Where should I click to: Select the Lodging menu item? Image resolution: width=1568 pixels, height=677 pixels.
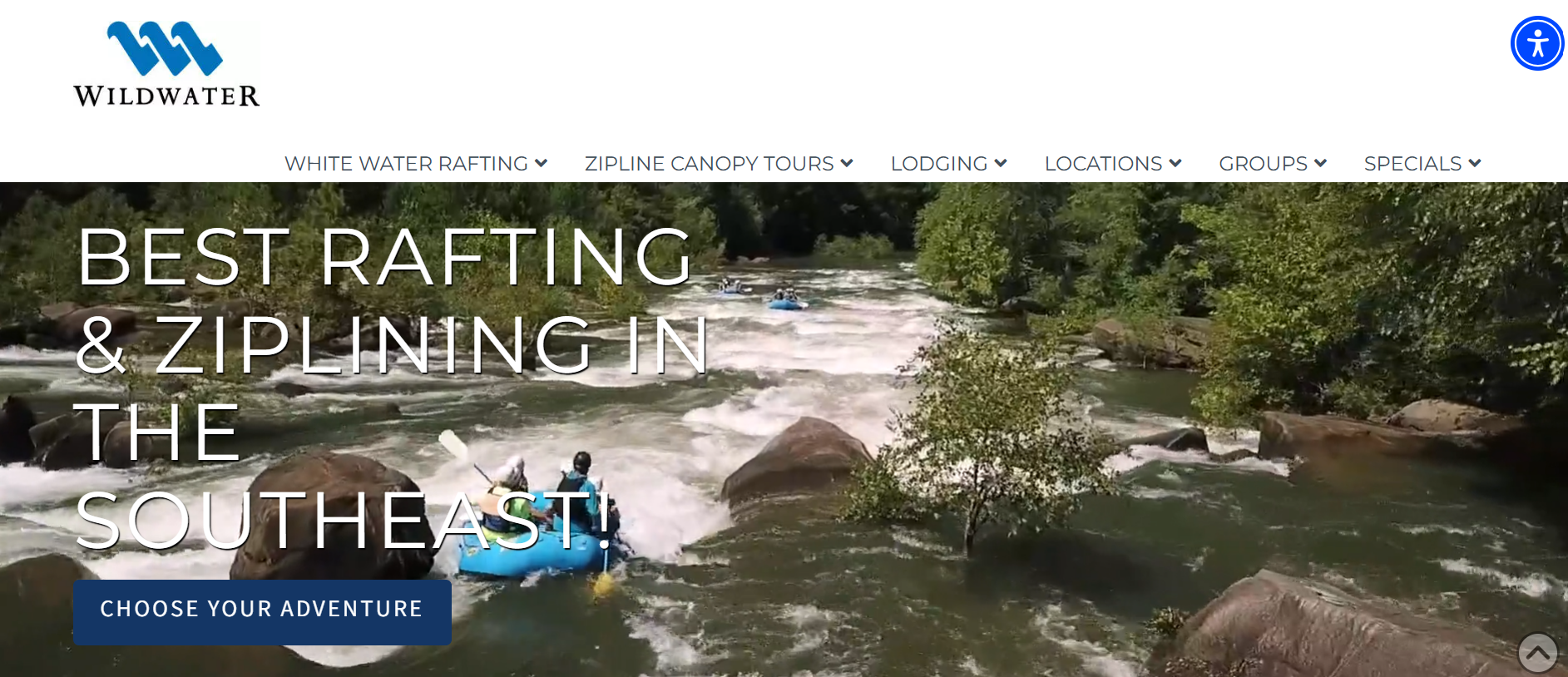939,164
